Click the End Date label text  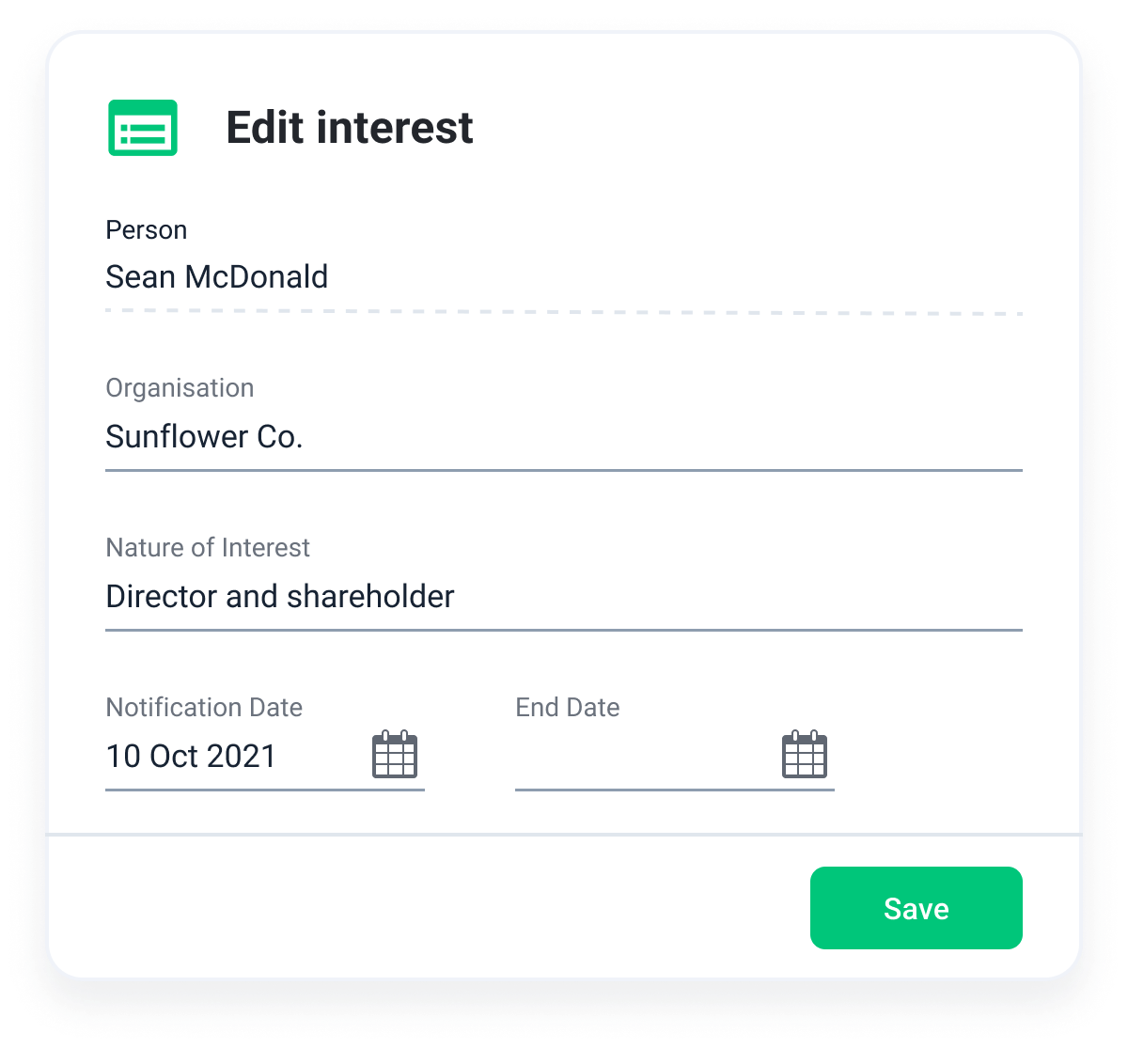[x=568, y=707]
